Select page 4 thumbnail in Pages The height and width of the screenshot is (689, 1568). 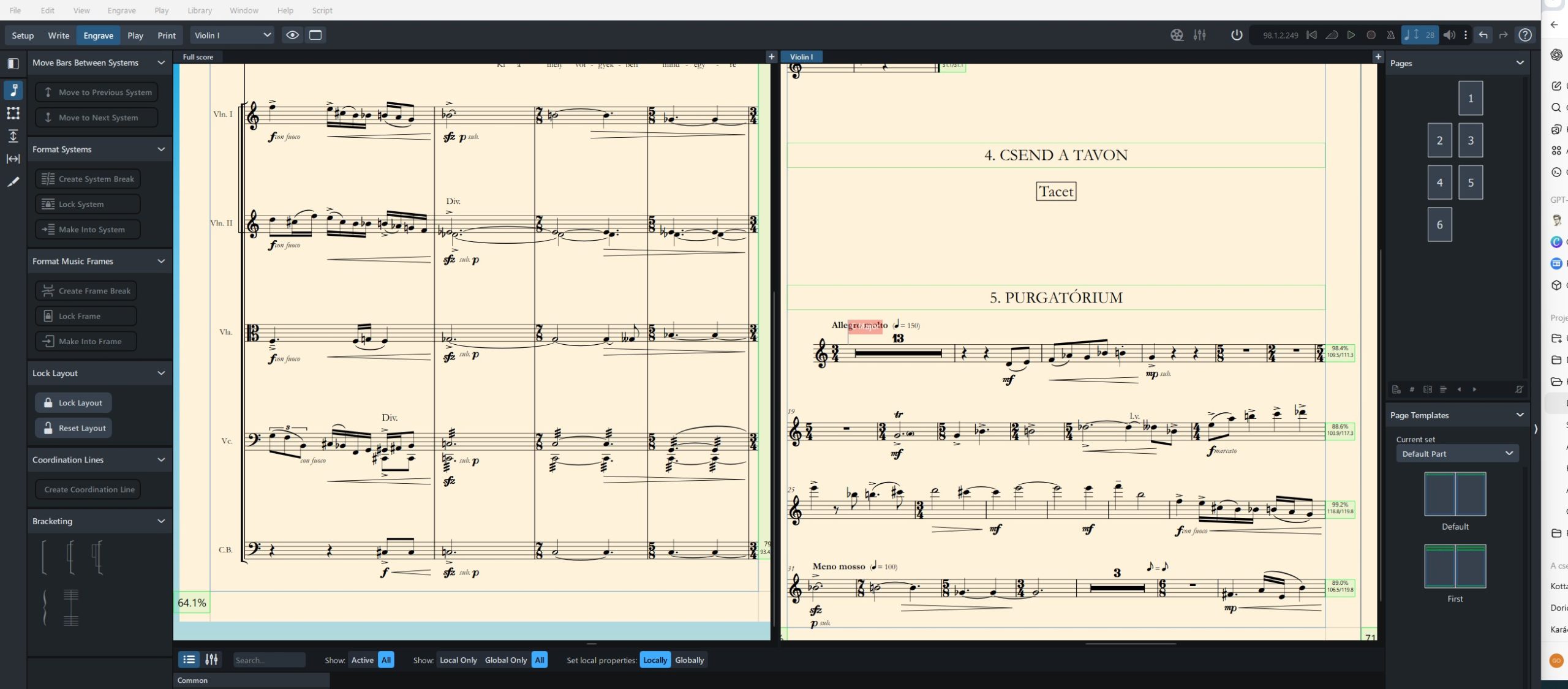click(1439, 183)
